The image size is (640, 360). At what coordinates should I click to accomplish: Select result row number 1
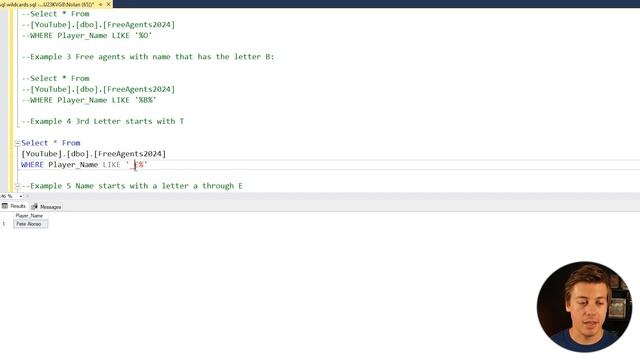[4, 224]
